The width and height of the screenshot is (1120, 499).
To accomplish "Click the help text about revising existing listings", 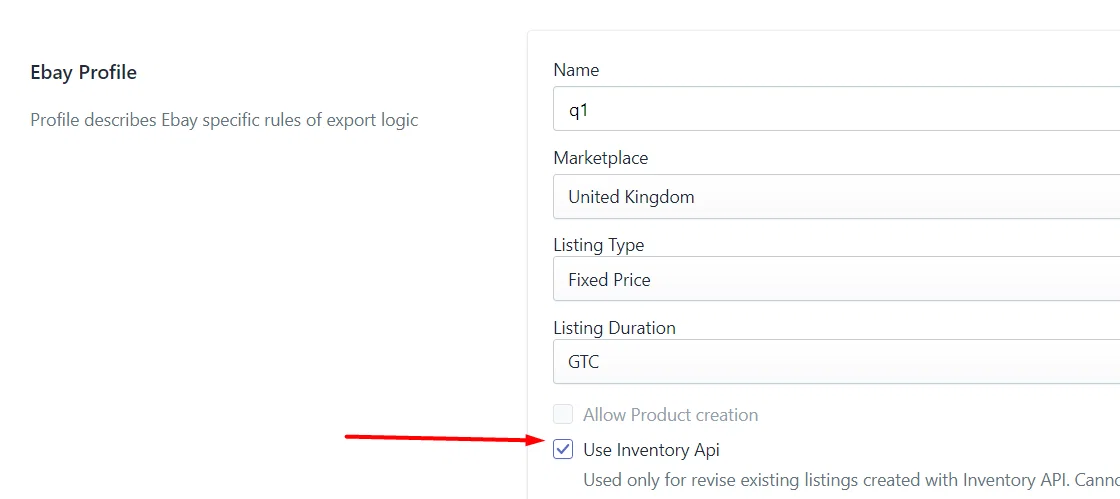I will click(851, 479).
